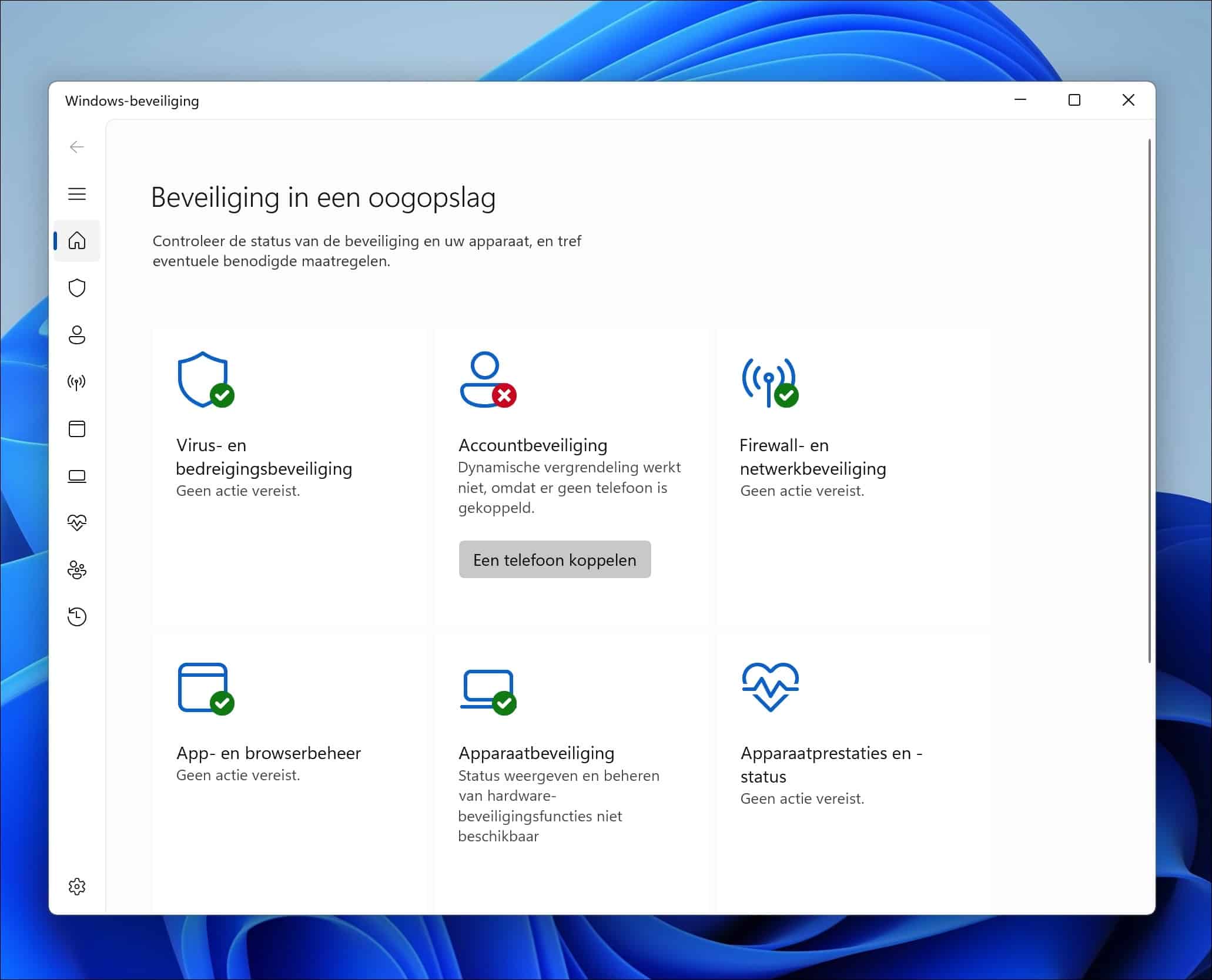Click 'Status weergeven en beheren' description text
The height and width of the screenshot is (980, 1212).
pos(558,806)
